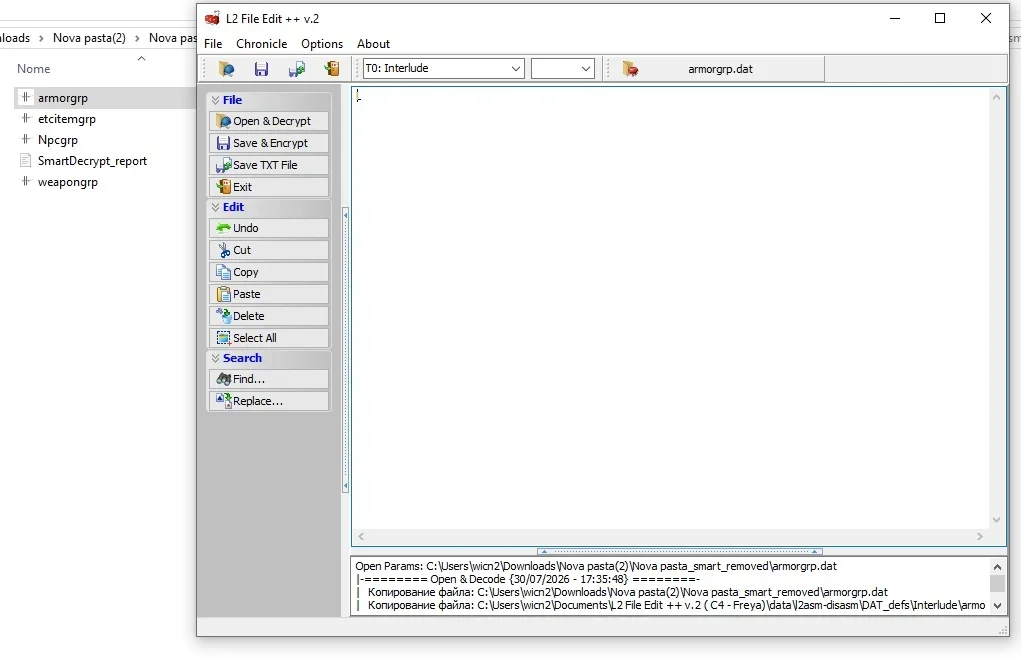The image size is (1021, 669).
Task: Click the editor's horizontal scrollbar right arrow
Action: 980,537
